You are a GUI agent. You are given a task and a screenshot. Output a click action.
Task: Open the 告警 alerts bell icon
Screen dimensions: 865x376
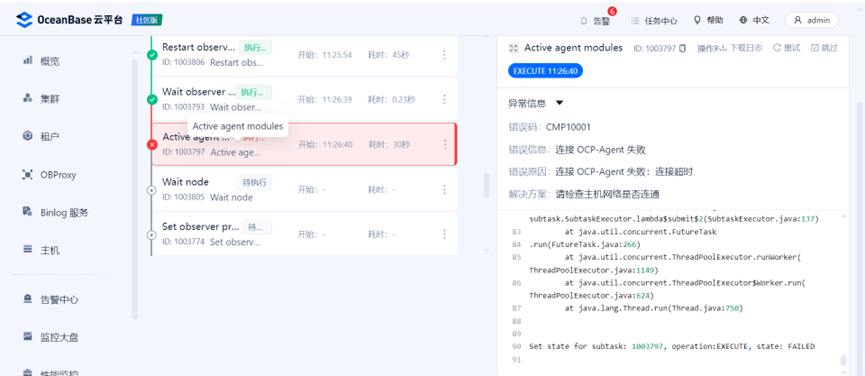click(x=584, y=20)
